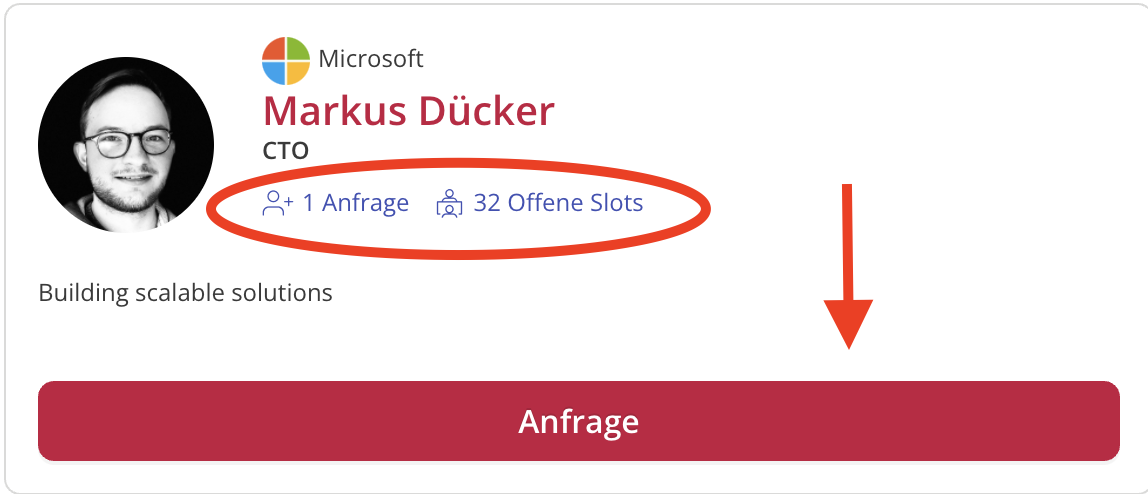This screenshot has height=494, width=1148.
Task: Click the meeting slots icon
Action: pos(449,203)
